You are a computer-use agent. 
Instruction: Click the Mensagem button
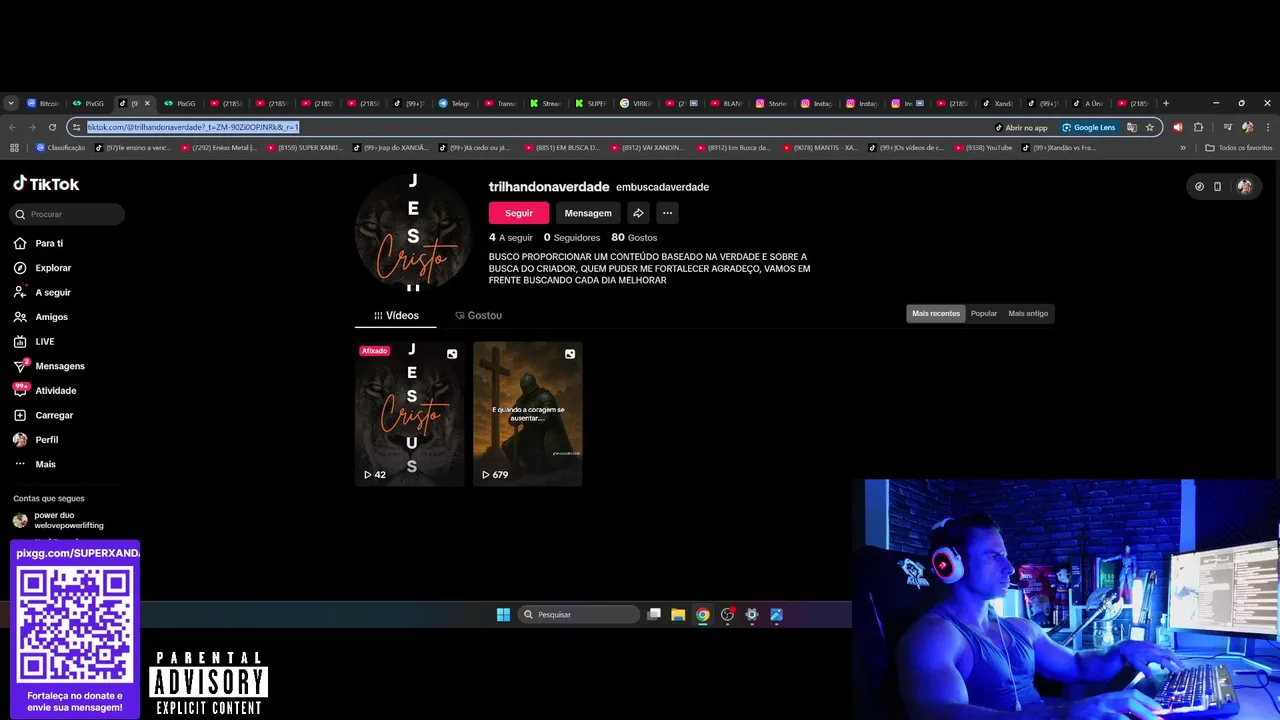click(588, 213)
